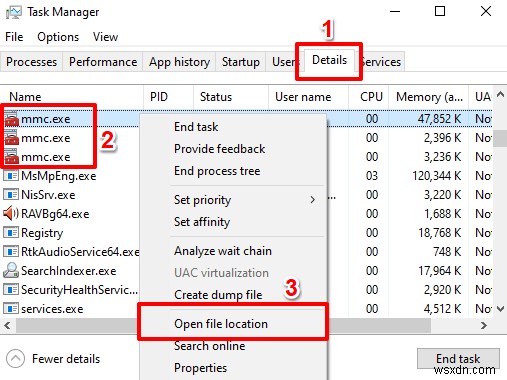Click the MsMpEng.exe process icon
The height and width of the screenshot is (380, 507).
11,176
